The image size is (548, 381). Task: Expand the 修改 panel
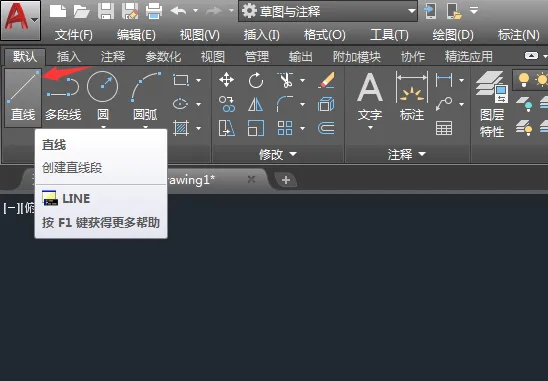point(278,154)
